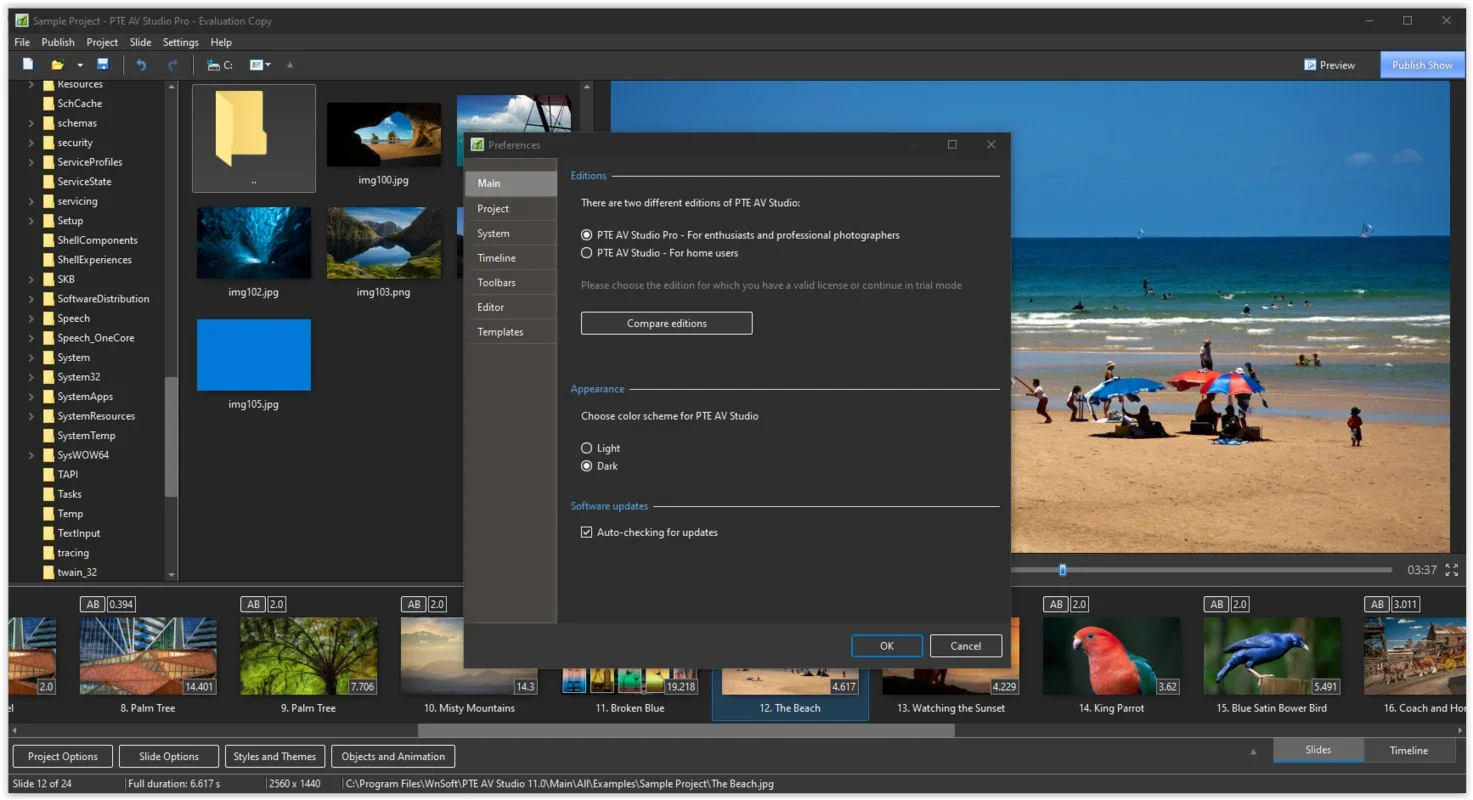
Task: Open the File menu
Action: pyautogui.click(x=22, y=42)
